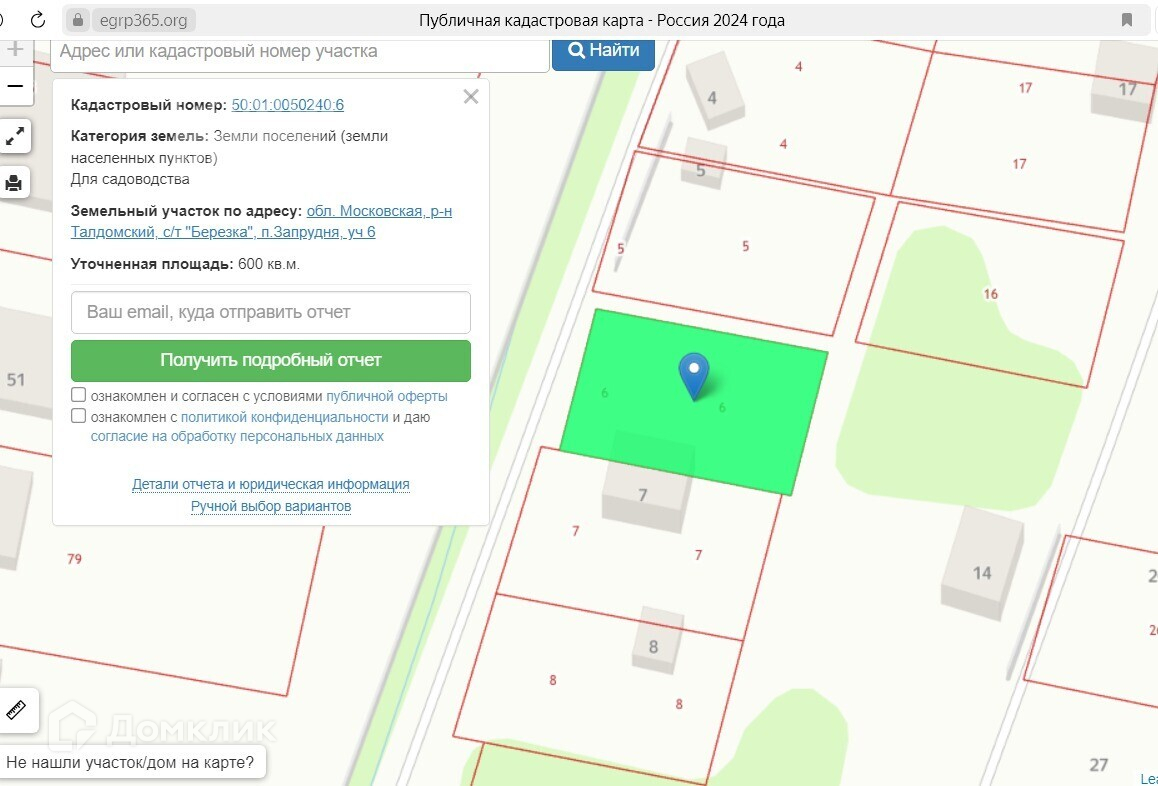Toggle fullscreen map with the arrows icon

tap(15, 137)
